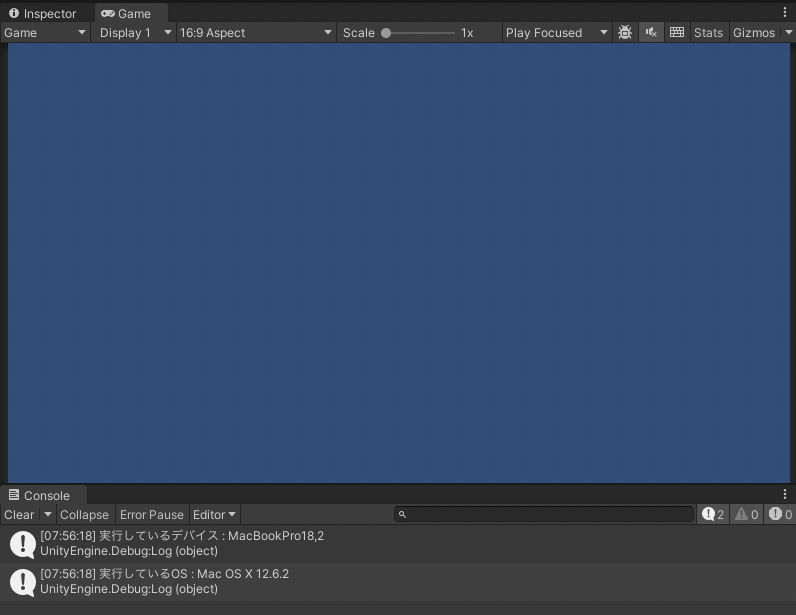796x615 pixels.
Task: Toggle the frame debugger bug icon
Action: [x=625, y=33]
